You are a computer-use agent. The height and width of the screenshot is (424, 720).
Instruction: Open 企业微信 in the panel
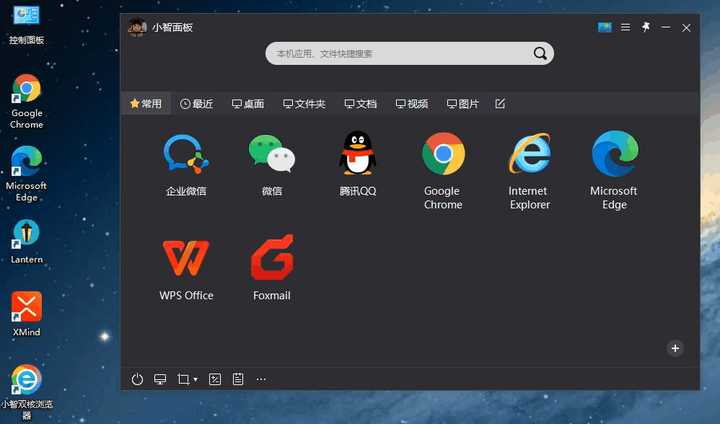click(186, 164)
